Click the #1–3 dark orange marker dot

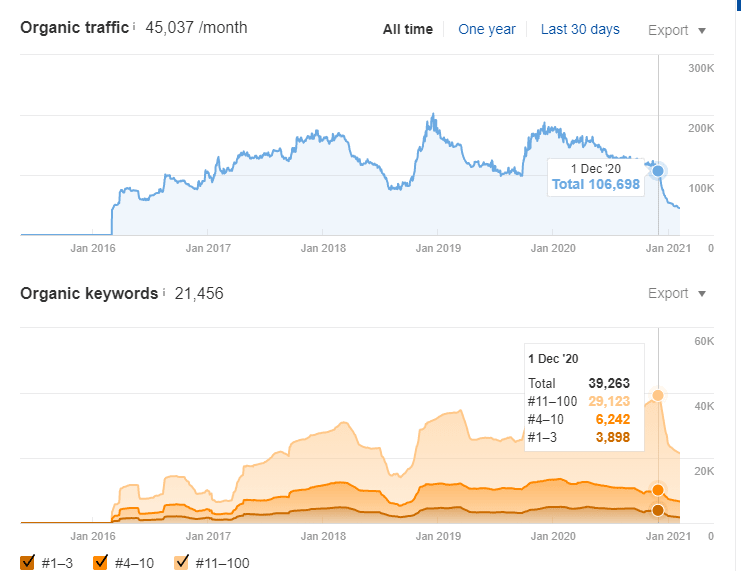(658, 510)
